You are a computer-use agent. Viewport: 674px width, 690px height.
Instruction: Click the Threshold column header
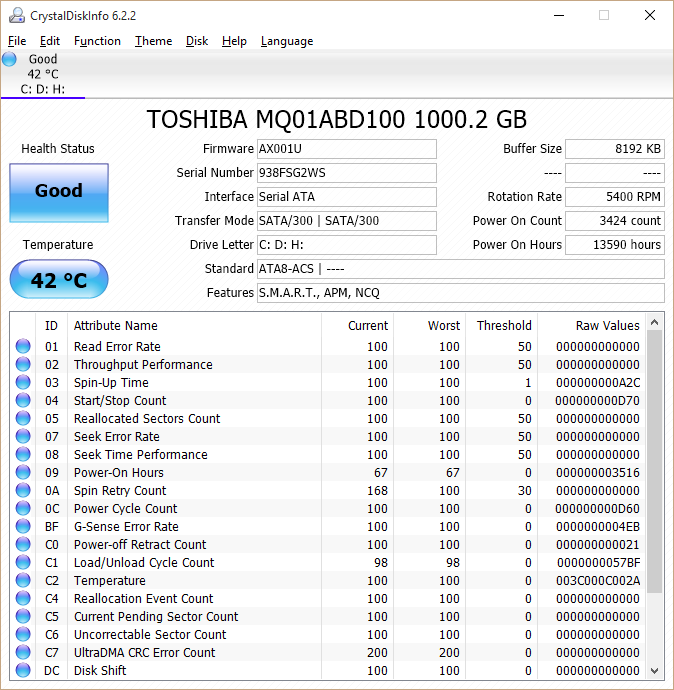[x=502, y=325]
